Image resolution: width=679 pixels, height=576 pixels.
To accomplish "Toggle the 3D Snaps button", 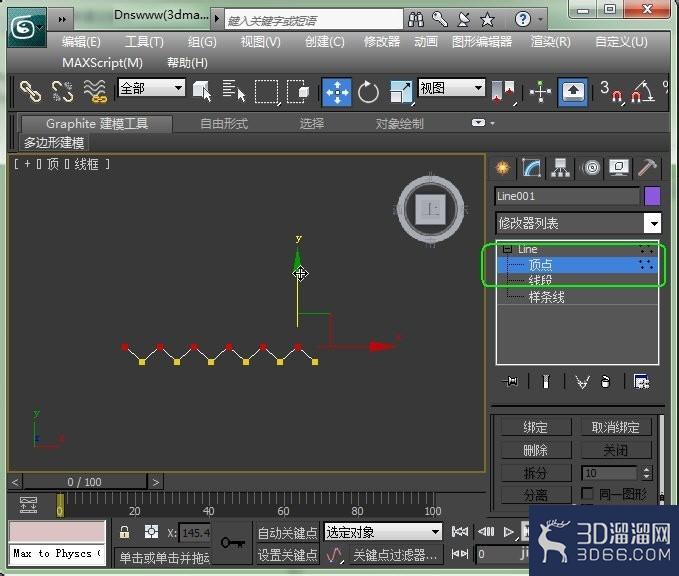I will [611, 92].
